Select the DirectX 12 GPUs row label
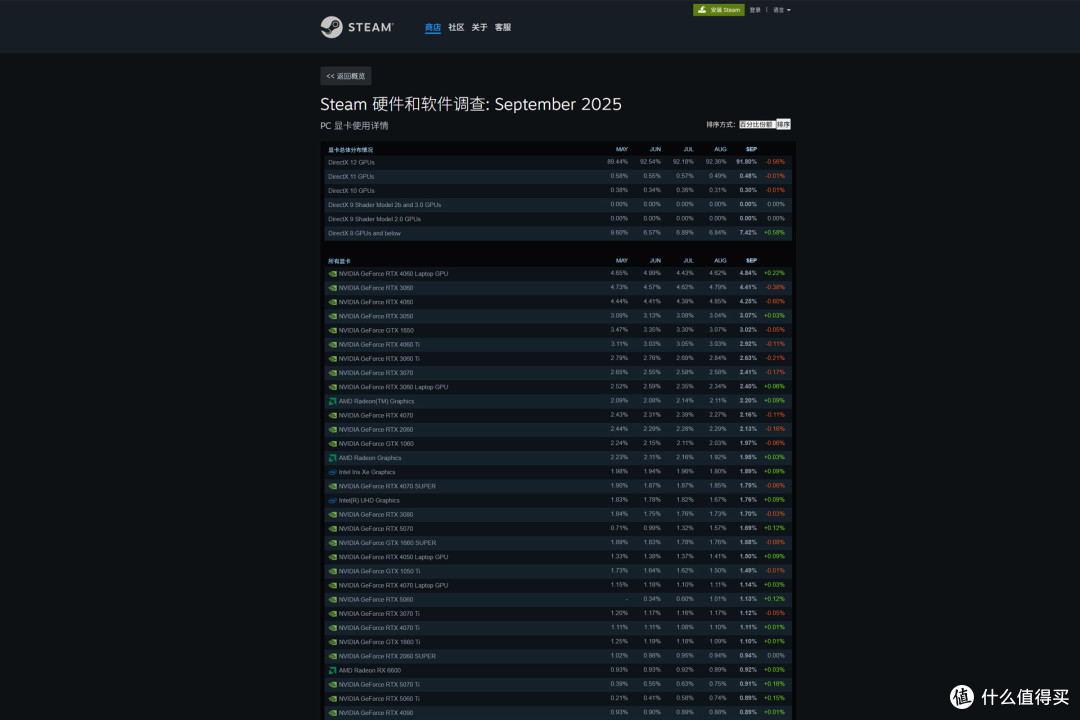This screenshot has width=1080, height=720. click(351, 163)
